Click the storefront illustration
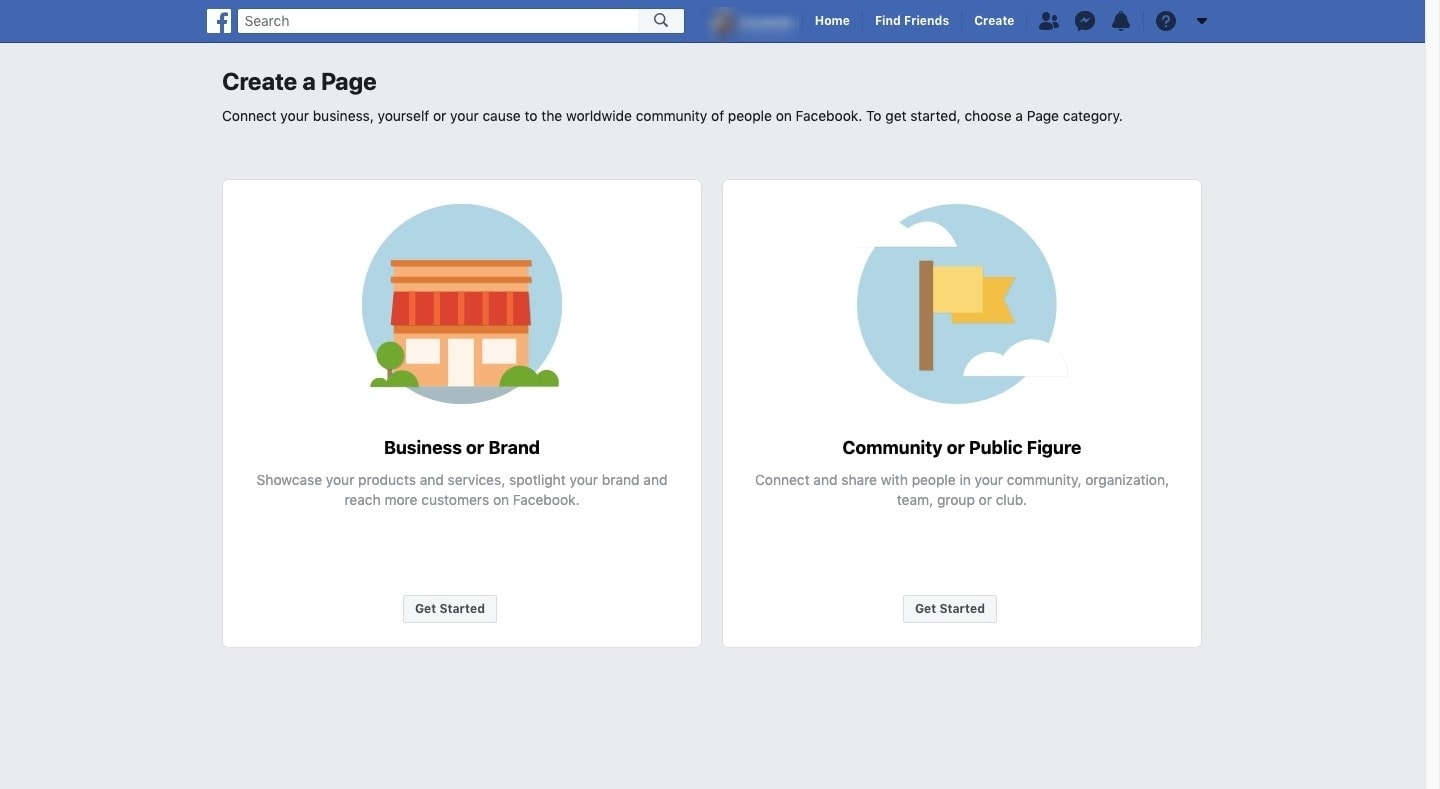This screenshot has width=1440, height=789. (462, 304)
